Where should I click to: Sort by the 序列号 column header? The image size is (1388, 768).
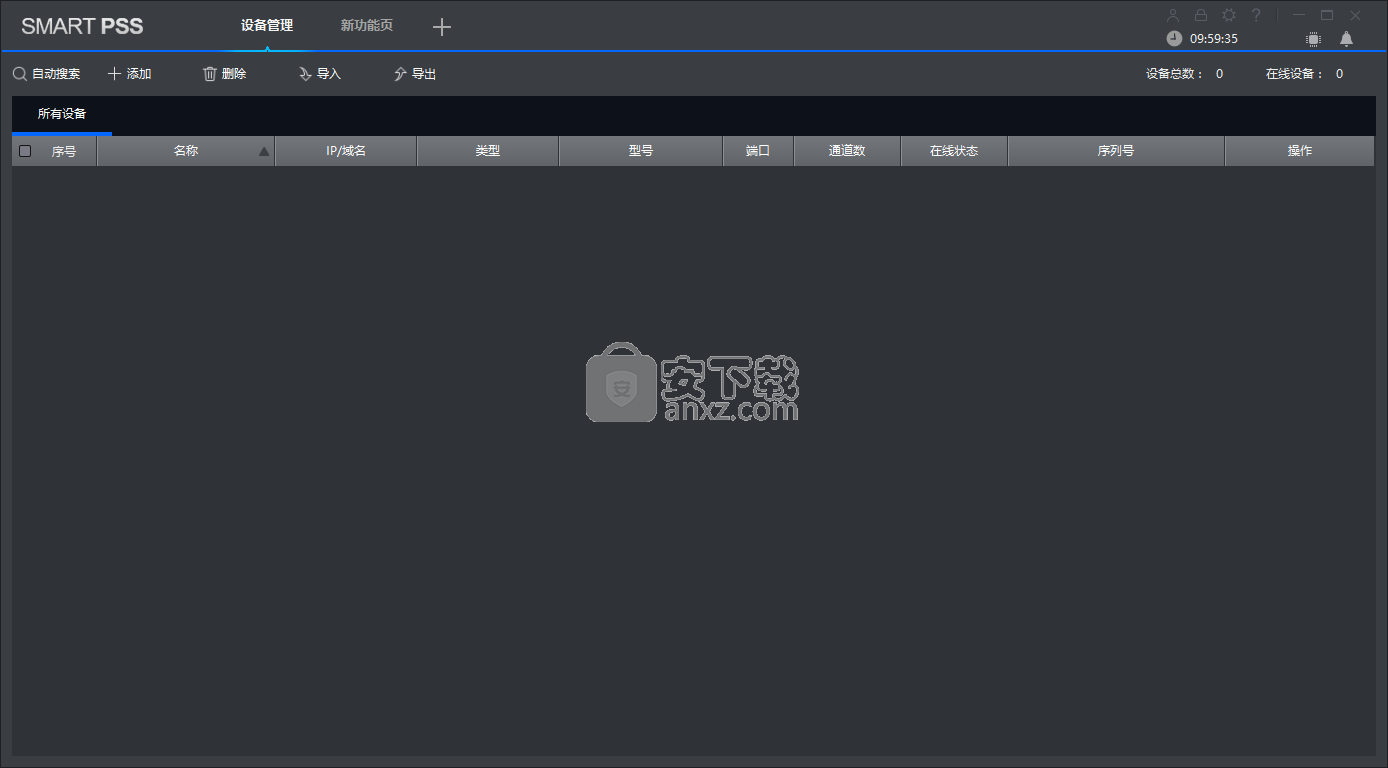coord(1116,151)
